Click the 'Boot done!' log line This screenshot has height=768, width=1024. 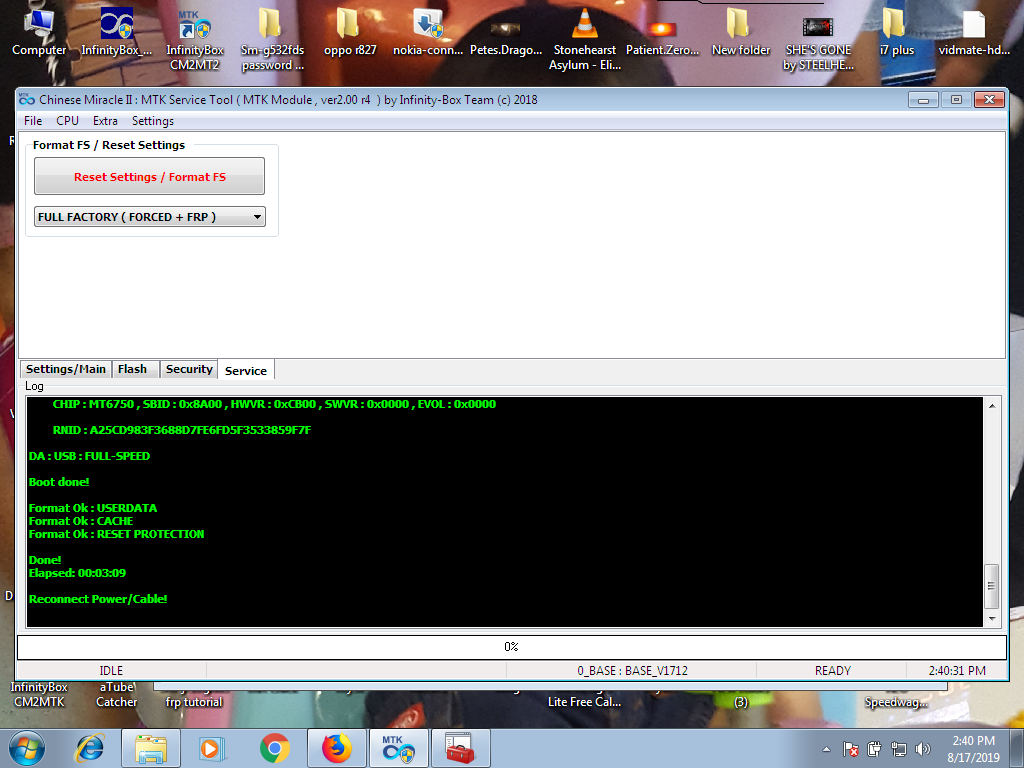59,482
